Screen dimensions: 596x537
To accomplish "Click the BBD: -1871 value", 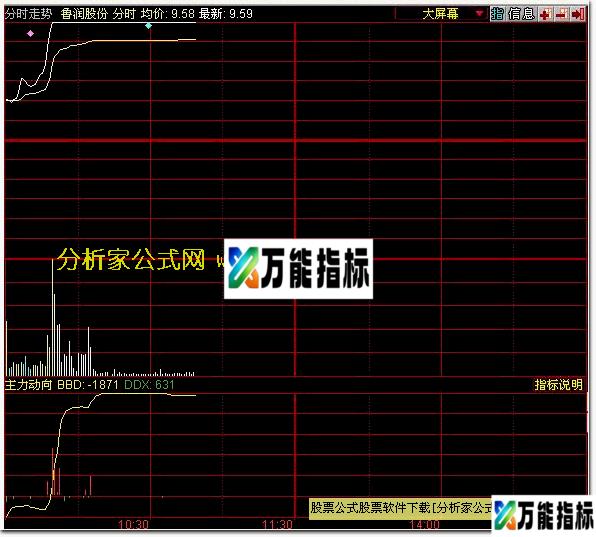I will point(88,385).
